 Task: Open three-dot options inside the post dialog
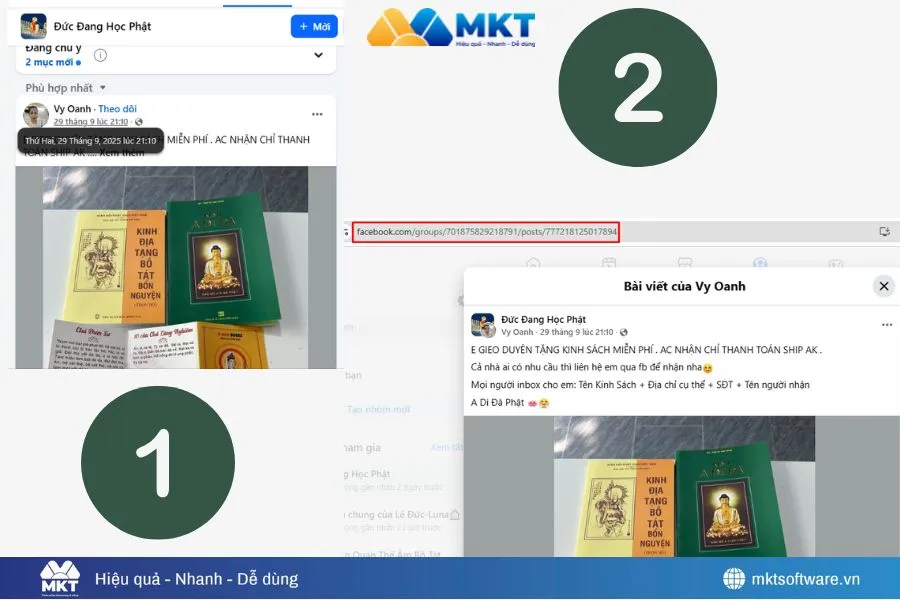(x=886, y=322)
